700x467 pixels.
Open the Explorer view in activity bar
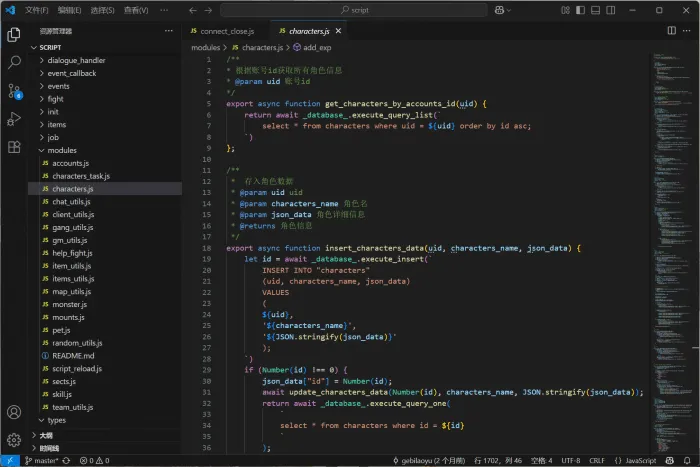(x=14, y=34)
